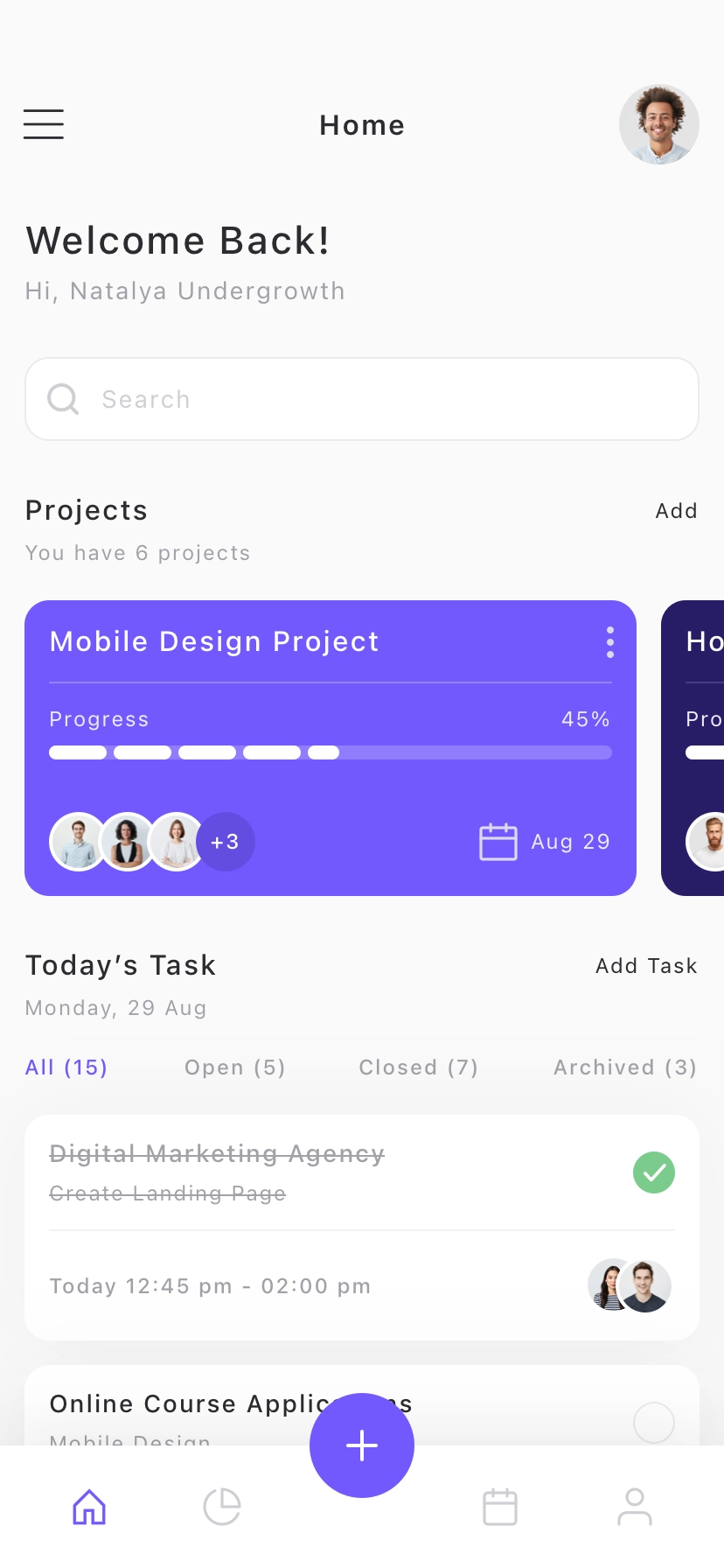
Task: Select the All (15) tab
Action: point(66,1067)
